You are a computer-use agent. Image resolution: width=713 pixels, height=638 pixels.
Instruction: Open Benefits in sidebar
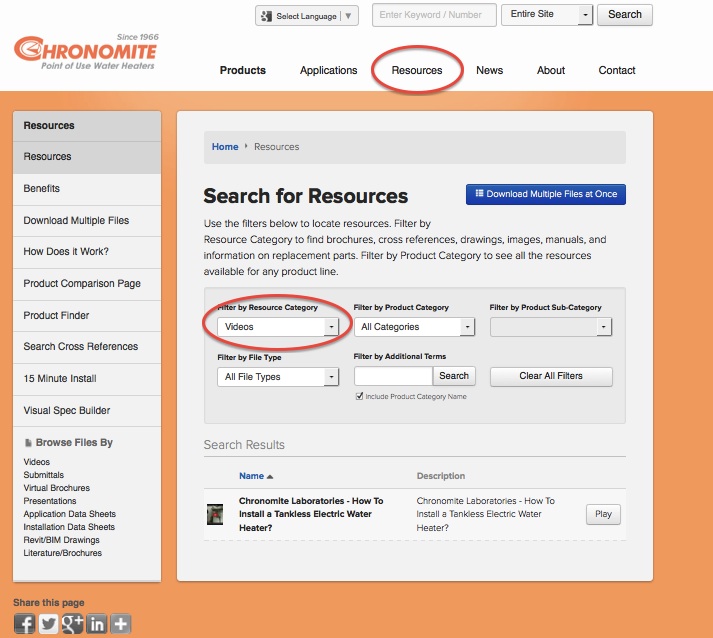(87, 189)
